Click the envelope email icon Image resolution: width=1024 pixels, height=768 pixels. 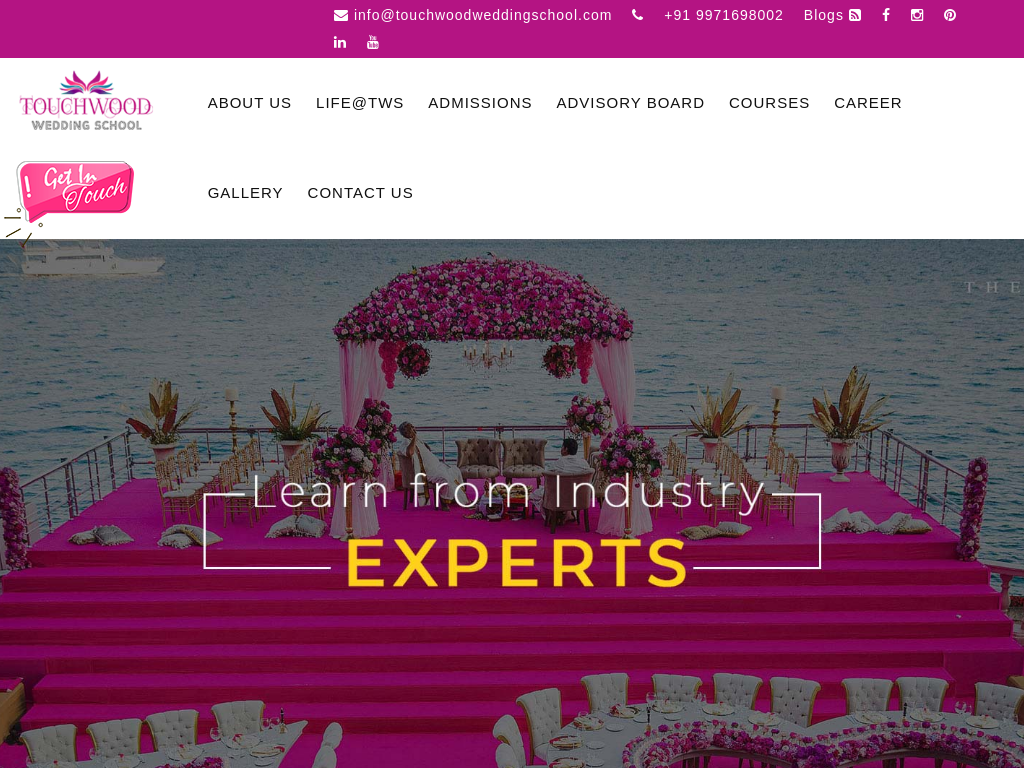[x=341, y=15]
